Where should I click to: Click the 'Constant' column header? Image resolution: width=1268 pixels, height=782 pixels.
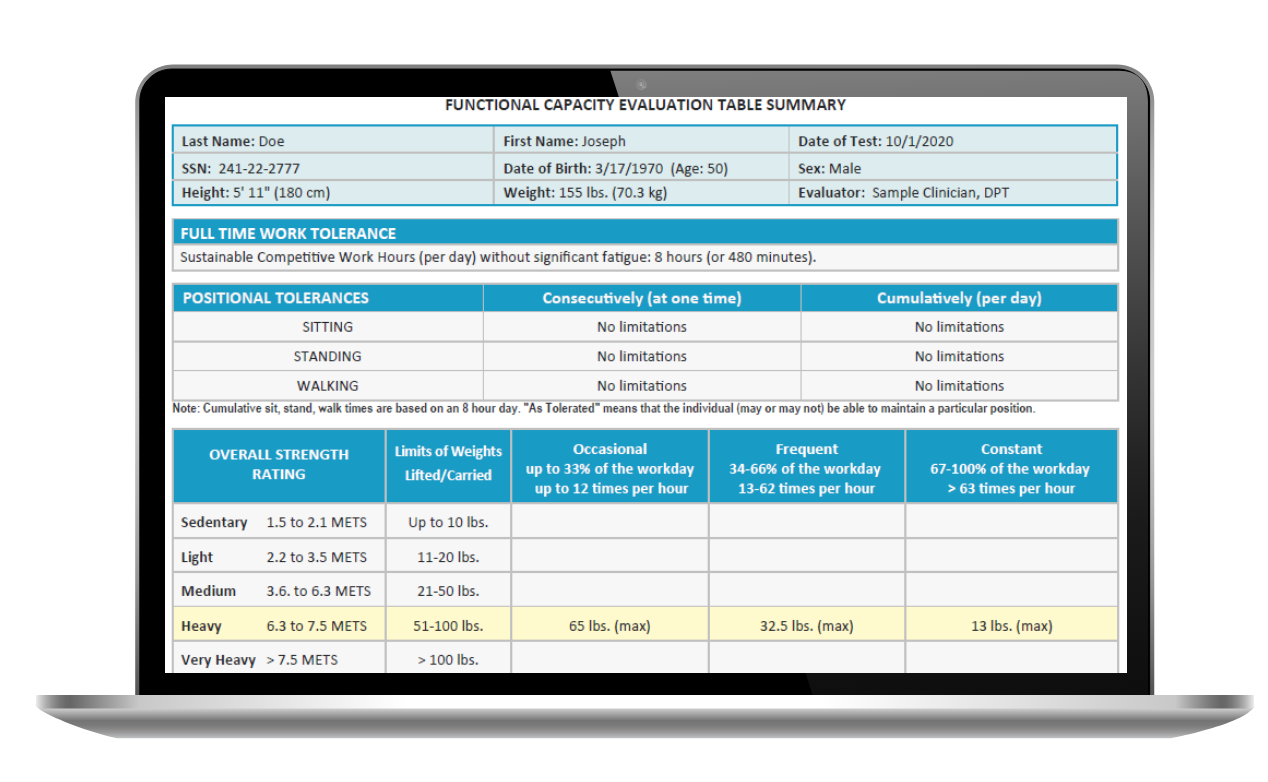[x=1011, y=465]
